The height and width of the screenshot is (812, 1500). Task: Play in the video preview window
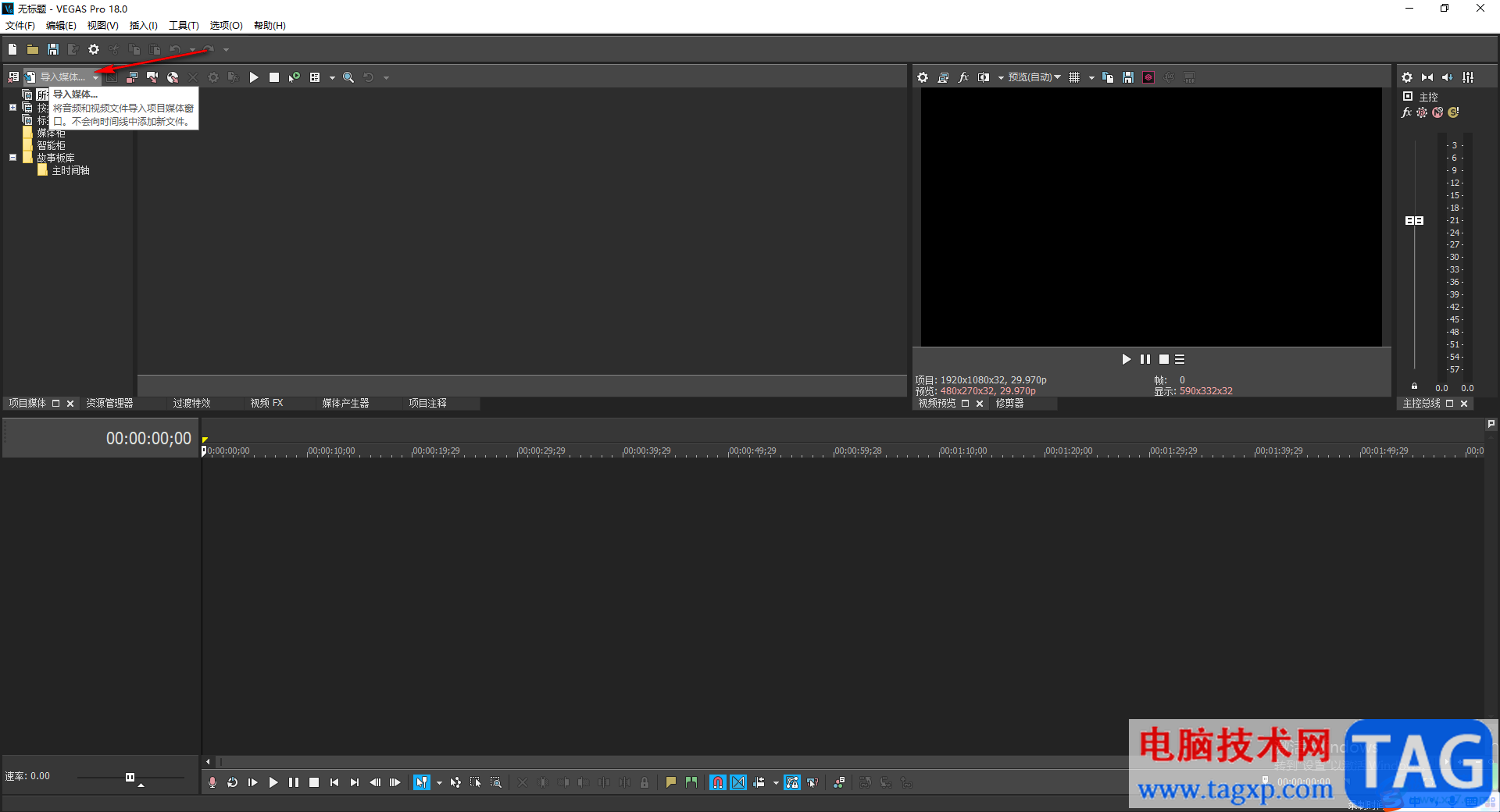click(x=1126, y=359)
